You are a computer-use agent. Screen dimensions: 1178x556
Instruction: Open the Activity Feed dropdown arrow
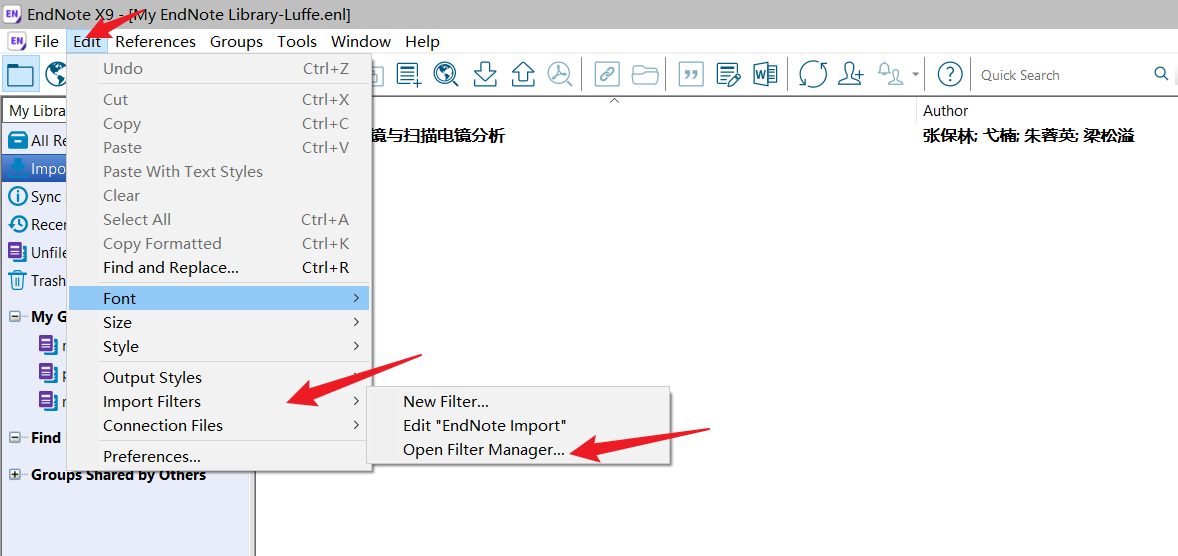(915, 74)
